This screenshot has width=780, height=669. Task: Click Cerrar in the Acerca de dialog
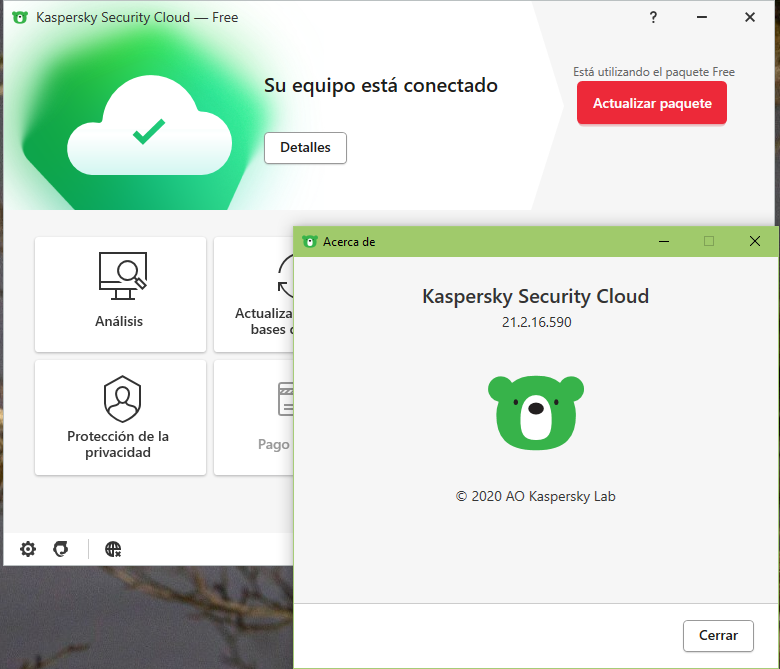[718, 636]
